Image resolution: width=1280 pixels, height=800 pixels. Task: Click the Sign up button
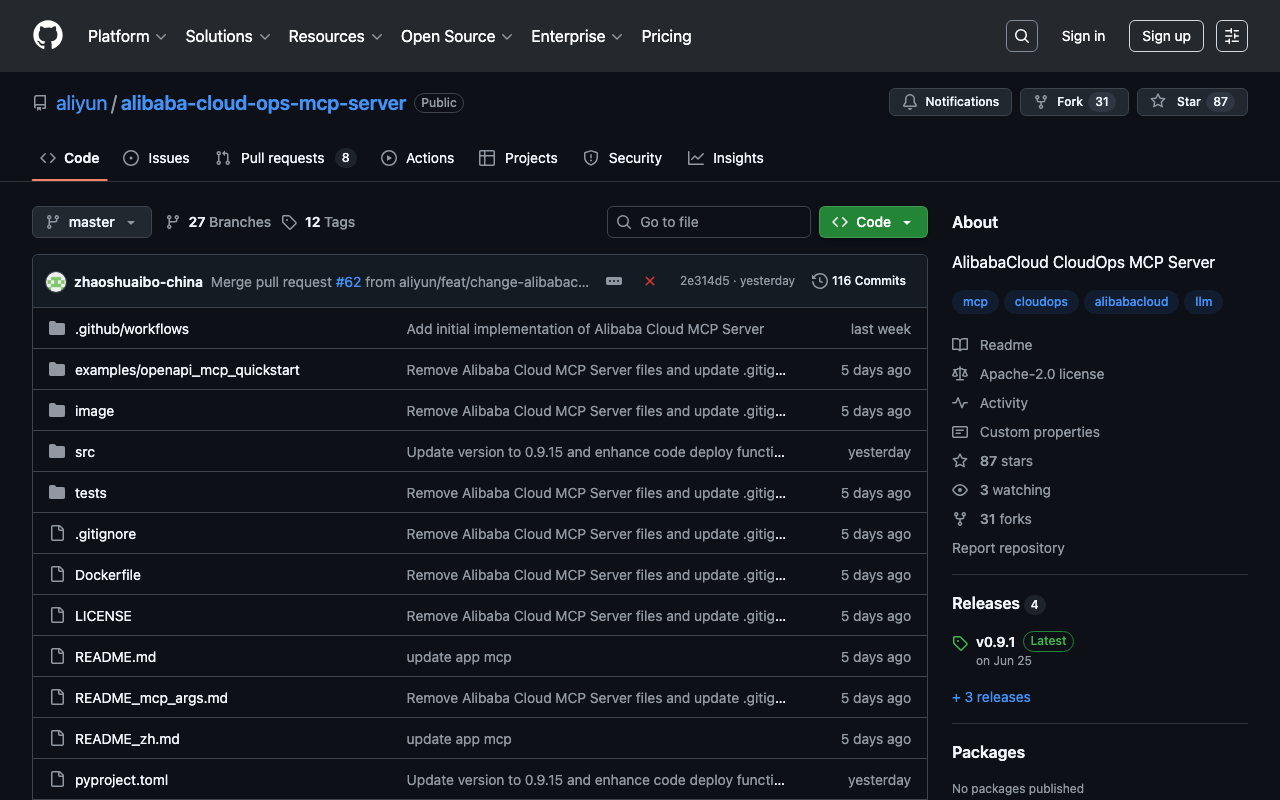point(1165,36)
